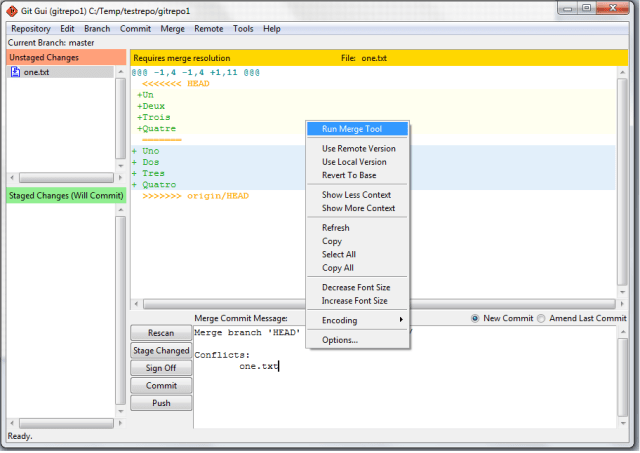Select Use Remote Version
640x453 pixels.
coord(358,148)
